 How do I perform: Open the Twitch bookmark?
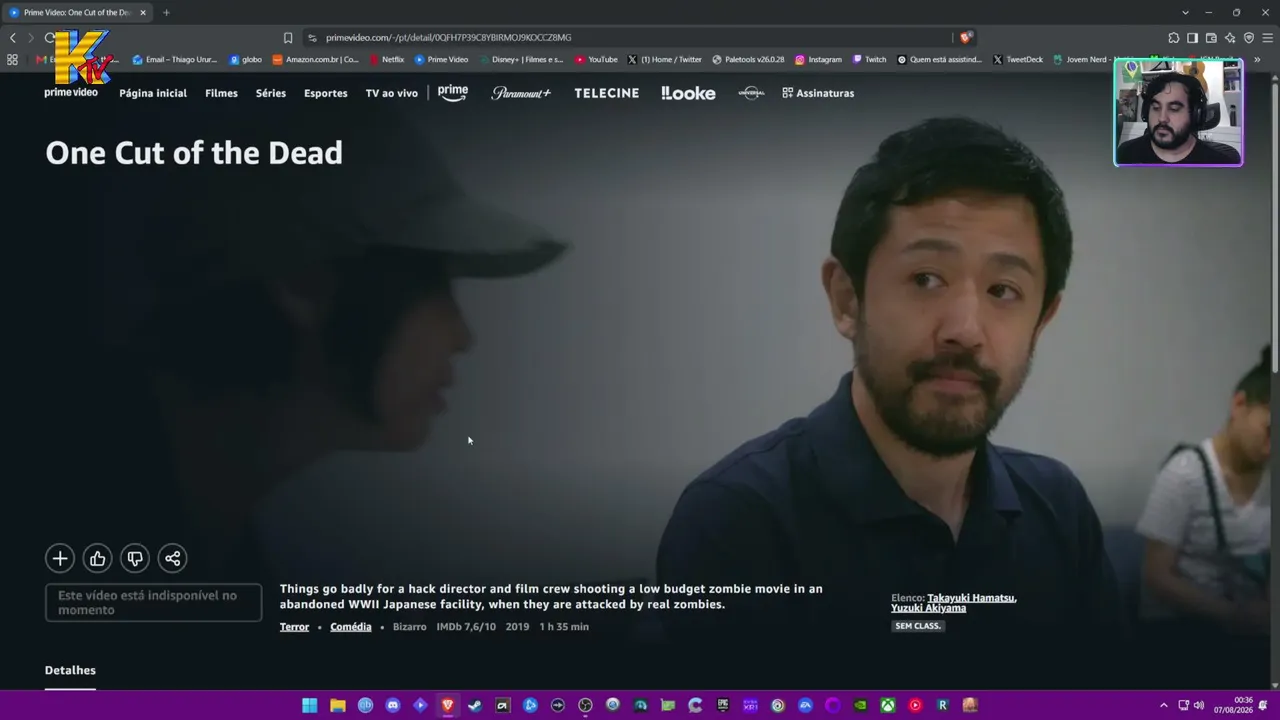(x=869, y=60)
